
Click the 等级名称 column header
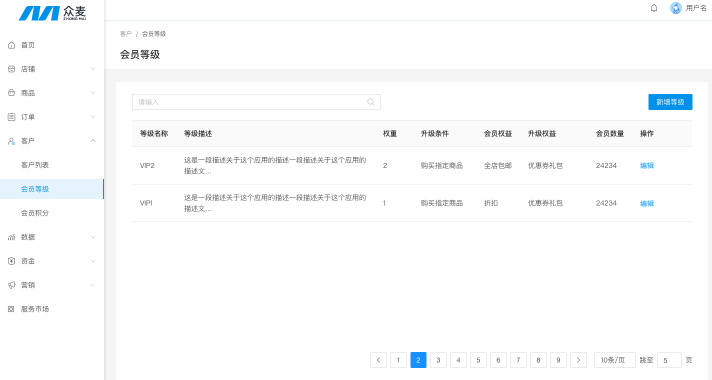click(154, 133)
